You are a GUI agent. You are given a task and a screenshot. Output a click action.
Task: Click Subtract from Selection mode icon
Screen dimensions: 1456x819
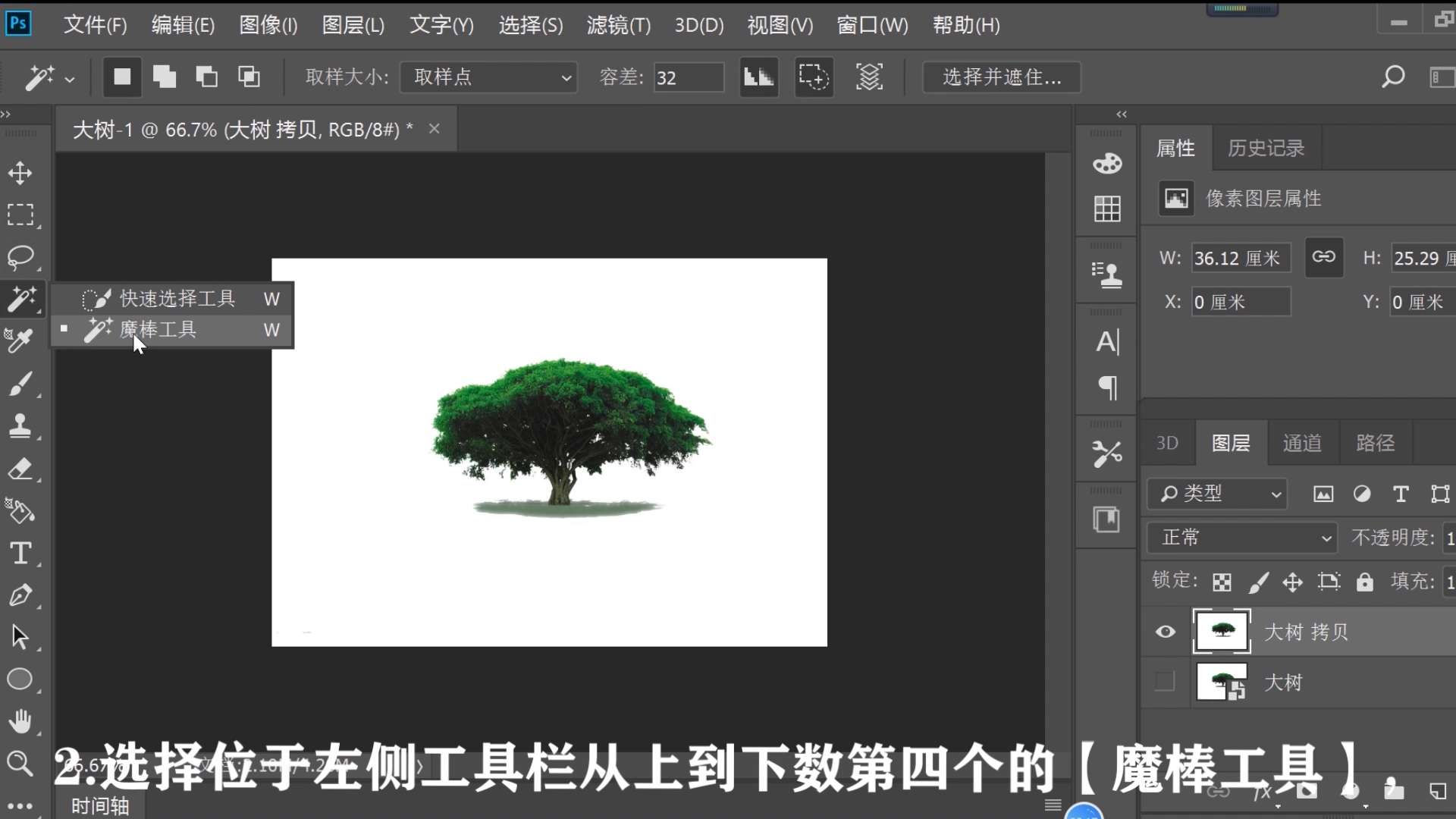206,77
